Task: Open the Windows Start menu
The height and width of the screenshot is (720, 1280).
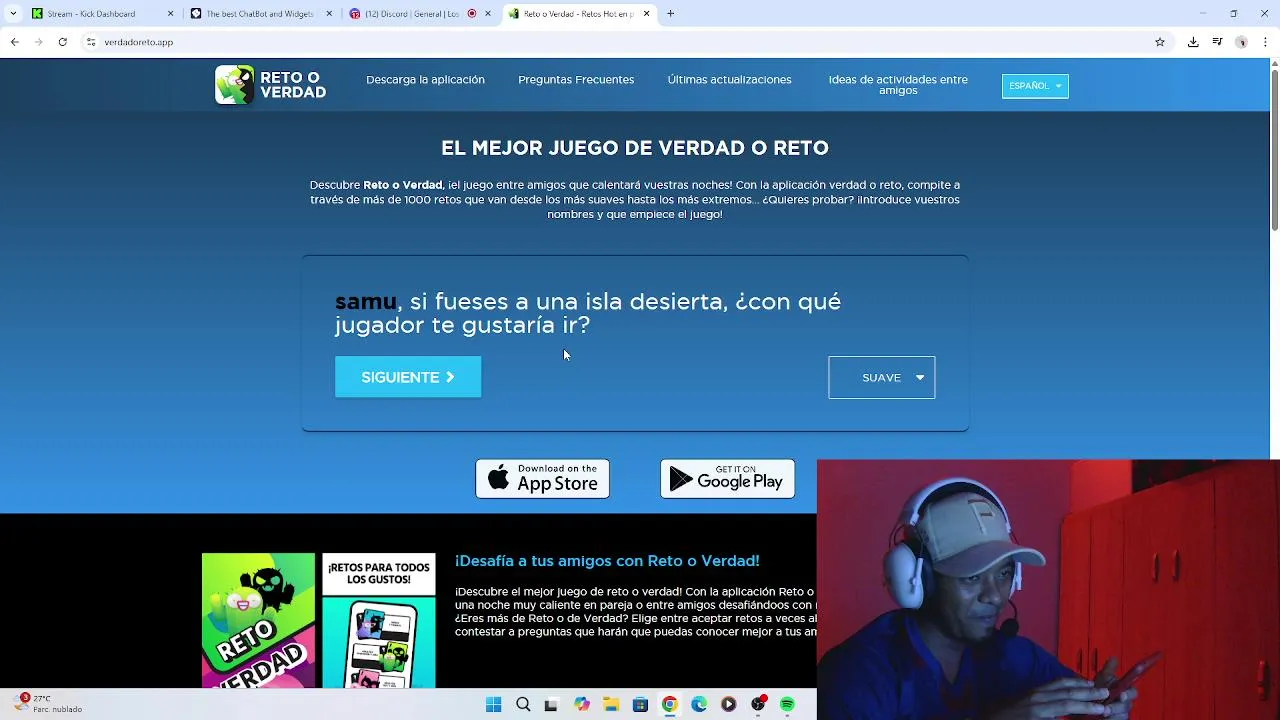Action: coord(493,705)
